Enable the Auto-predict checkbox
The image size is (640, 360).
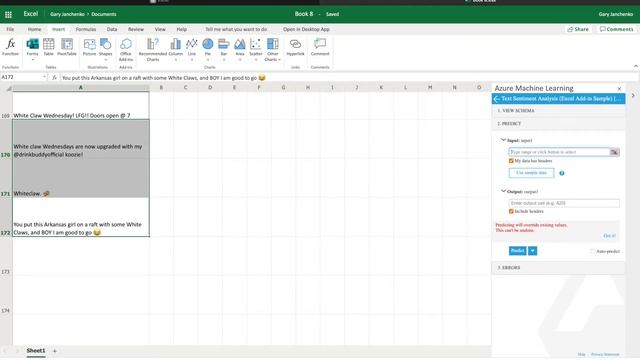[593, 251]
